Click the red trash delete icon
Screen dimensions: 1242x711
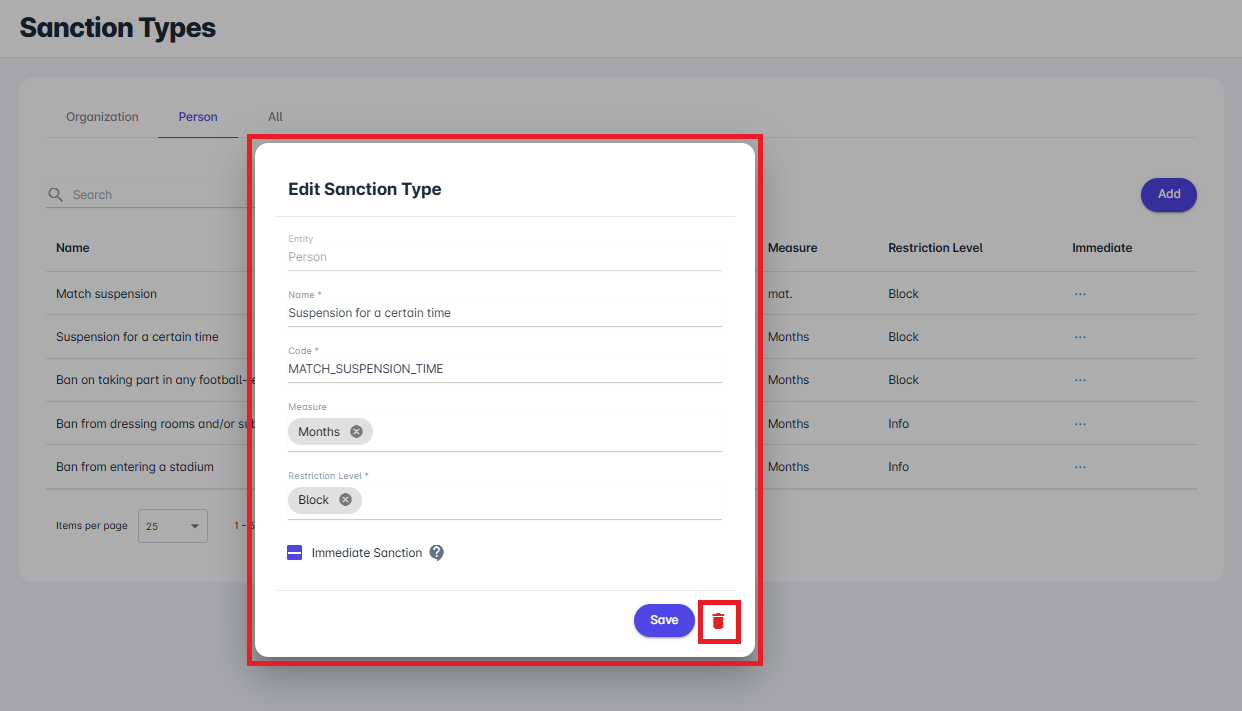pos(718,621)
